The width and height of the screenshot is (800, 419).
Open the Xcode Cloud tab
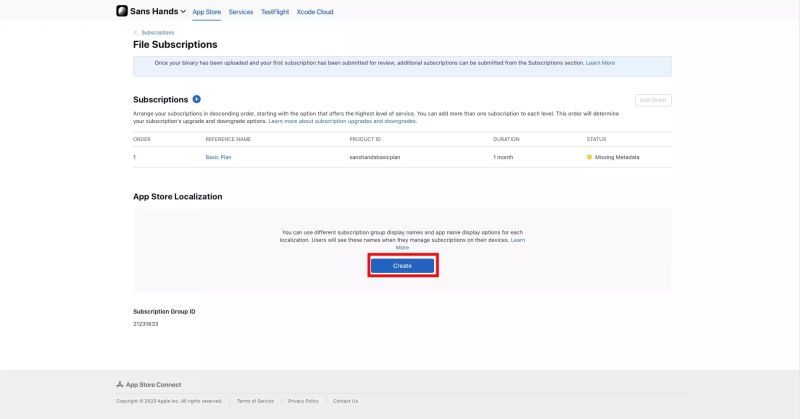point(315,12)
